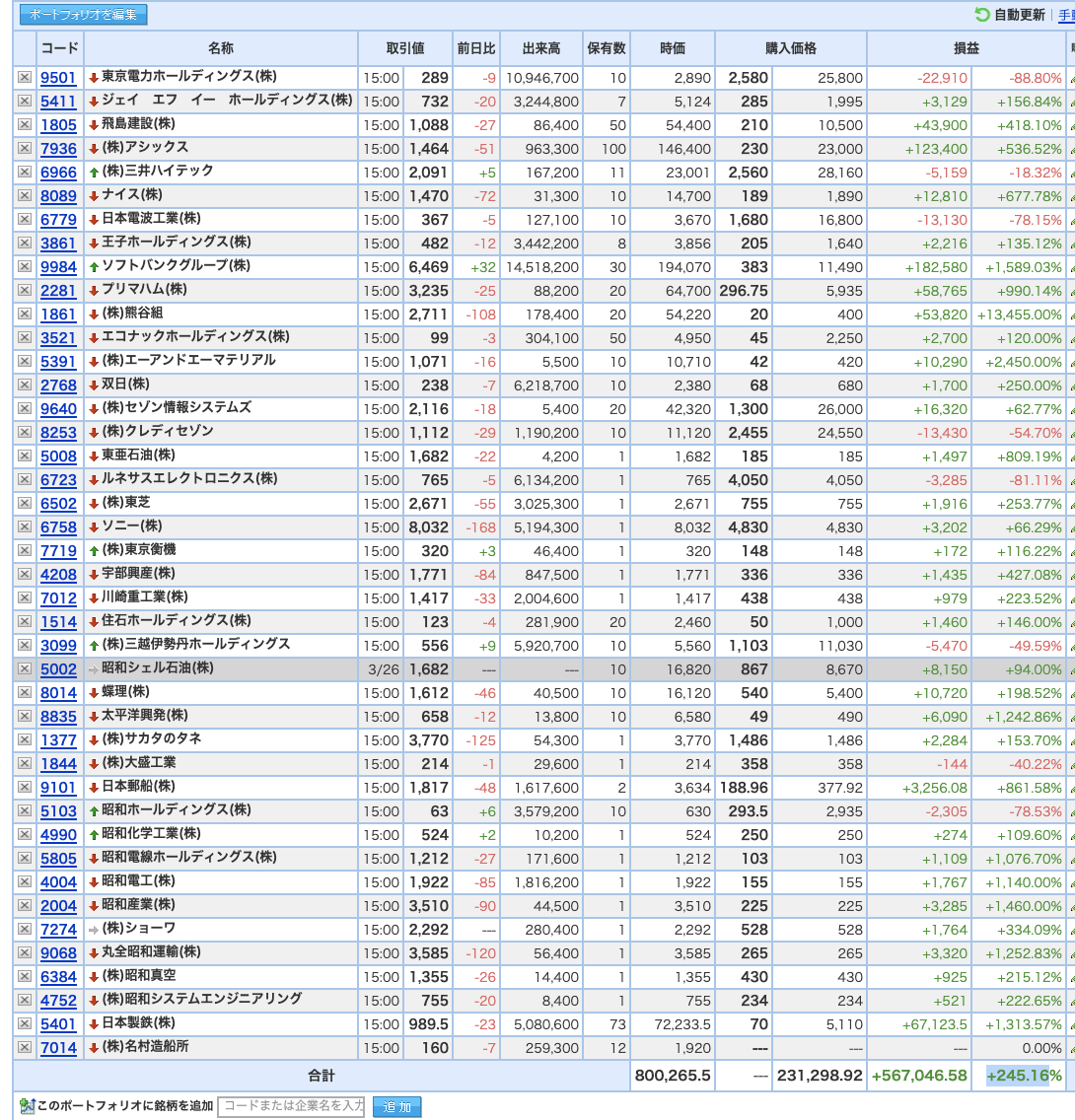Viewport: 1075px width, 1120px height.
Task: Click highlighted total percentage +245.16%
Action: [1025, 1076]
